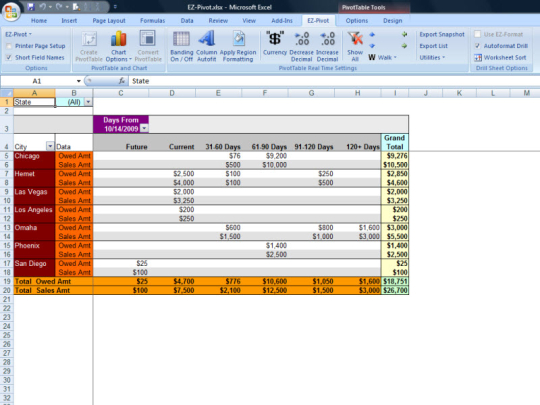Switch to Insert tab

[69, 21]
